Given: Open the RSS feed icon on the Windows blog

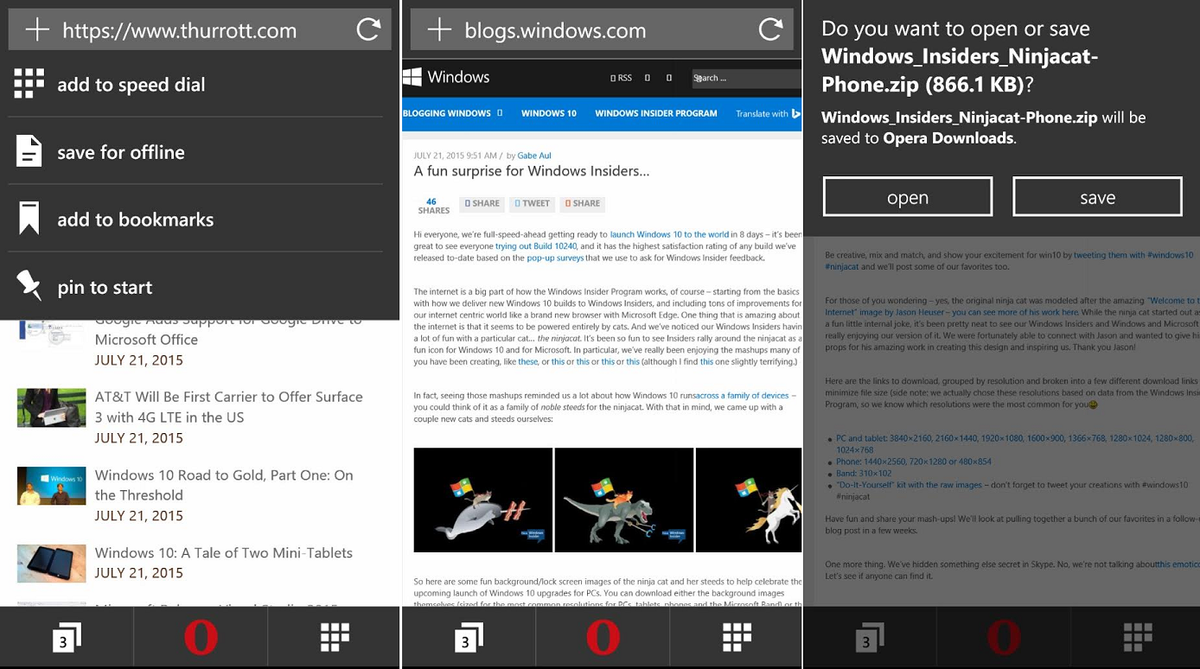Looking at the screenshot, I should pos(622,77).
